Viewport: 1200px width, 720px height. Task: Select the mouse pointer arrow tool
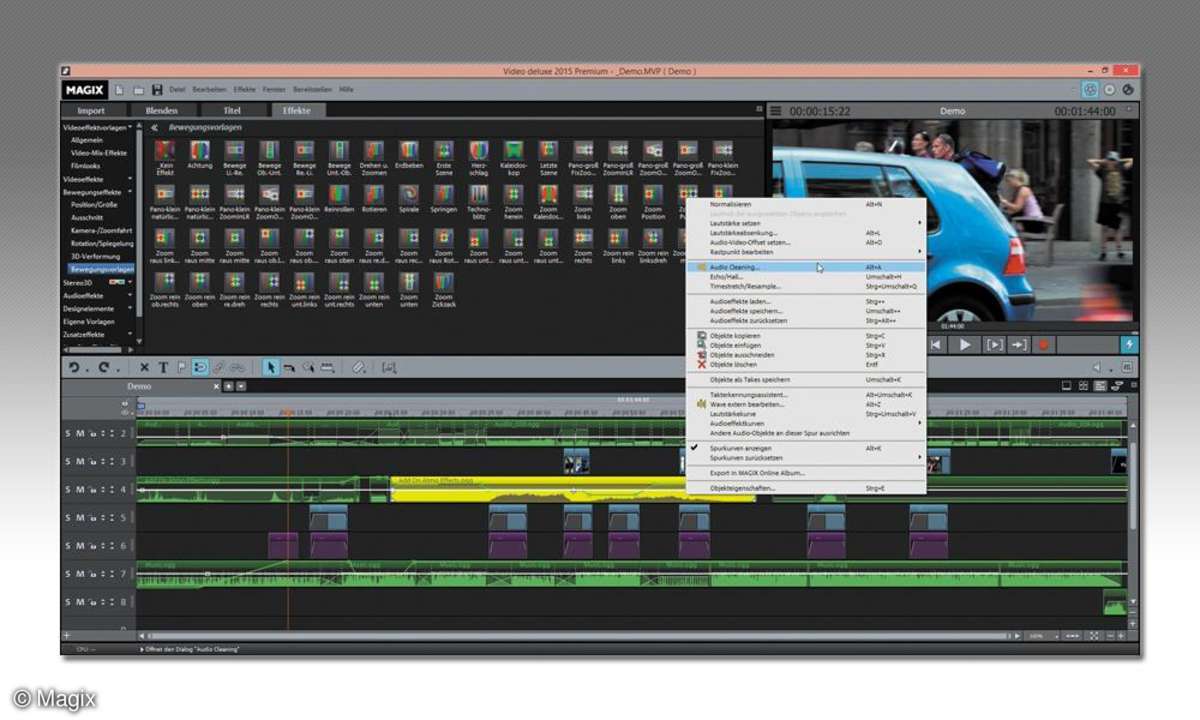(x=270, y=368)
